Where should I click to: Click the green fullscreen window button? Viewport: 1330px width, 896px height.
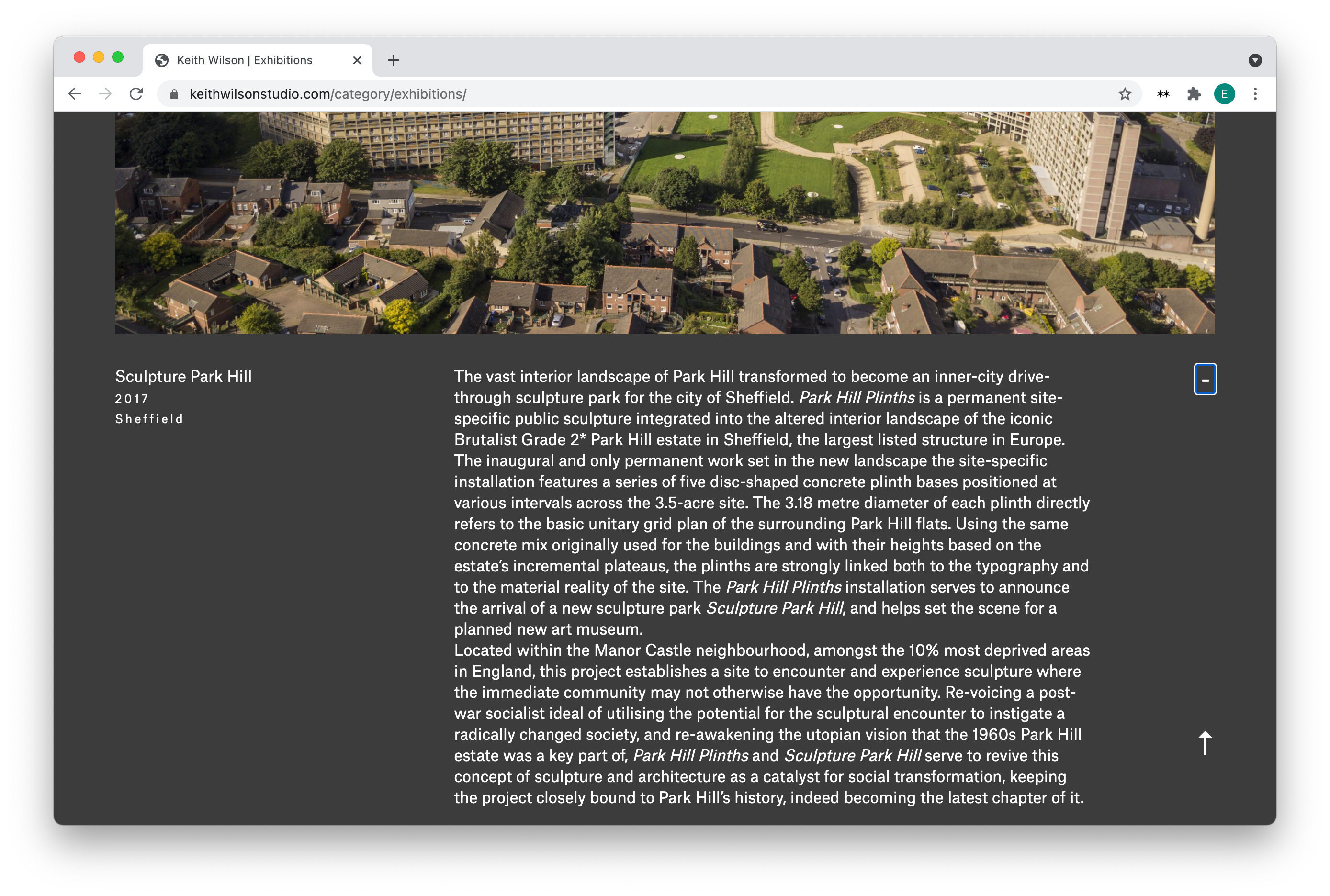click(118, 57)
